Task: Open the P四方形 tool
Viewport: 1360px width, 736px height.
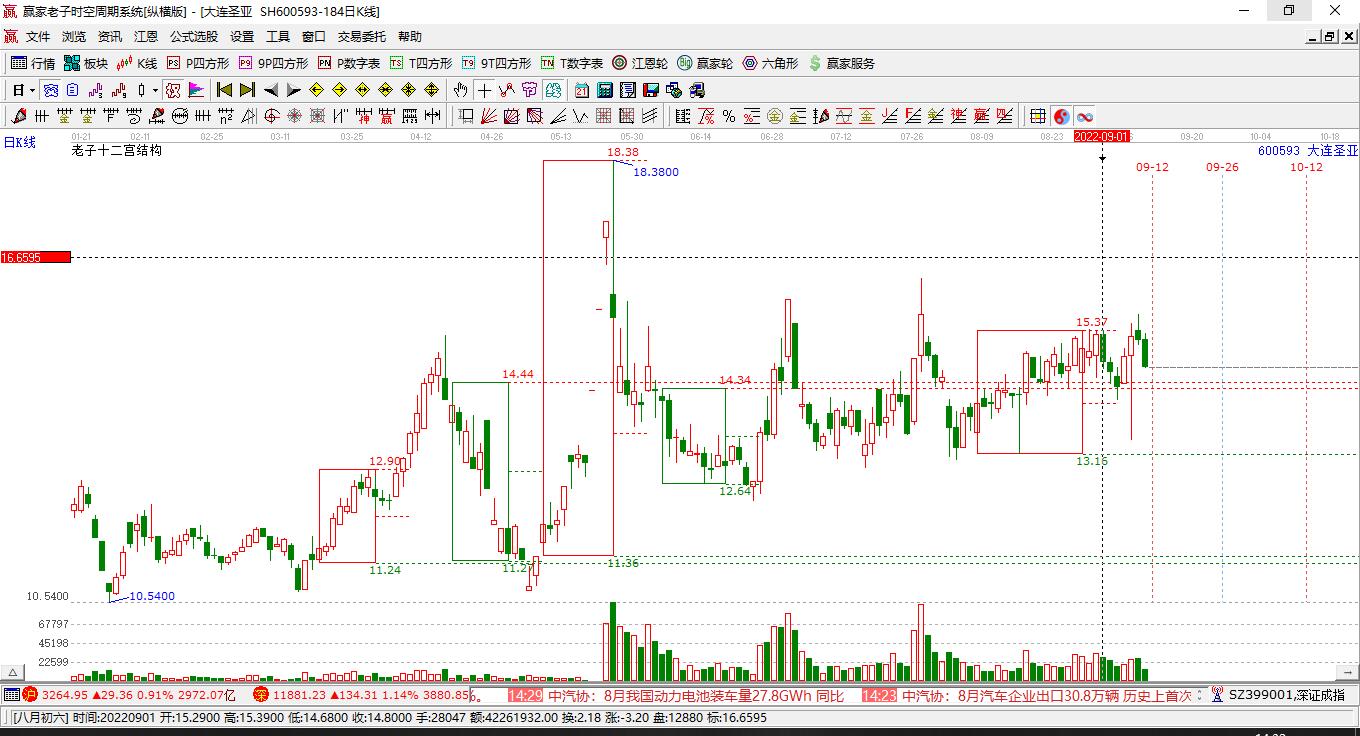Action: pyautogui.click(x=198, y=63)
